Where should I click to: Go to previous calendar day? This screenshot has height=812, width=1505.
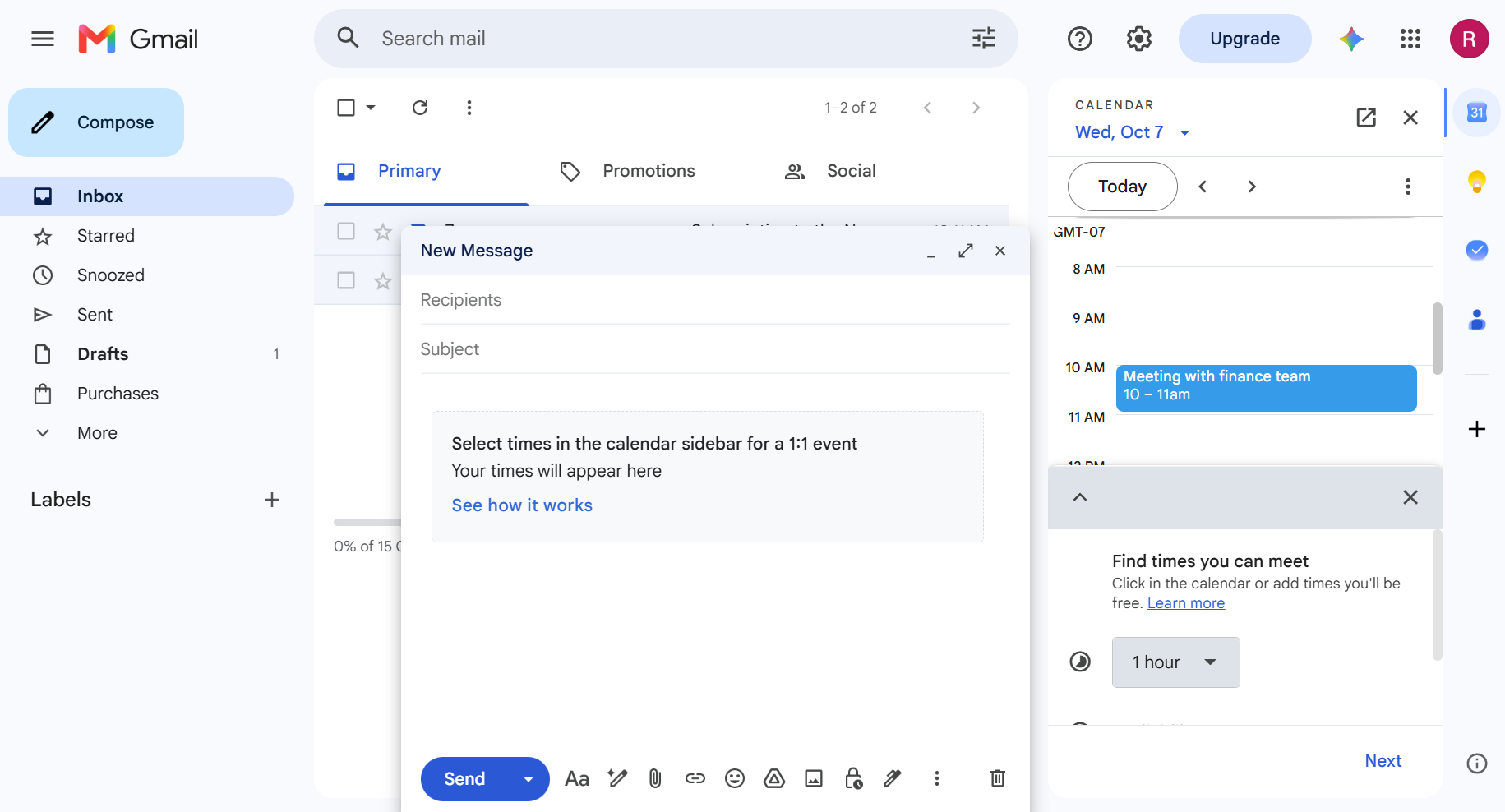click(1203, 187)
